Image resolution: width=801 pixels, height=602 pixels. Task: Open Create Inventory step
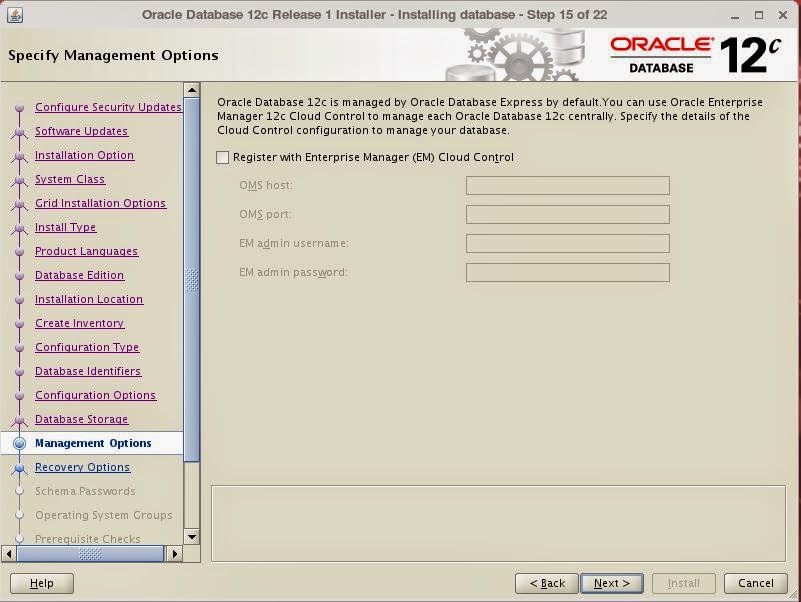point(79,323)
